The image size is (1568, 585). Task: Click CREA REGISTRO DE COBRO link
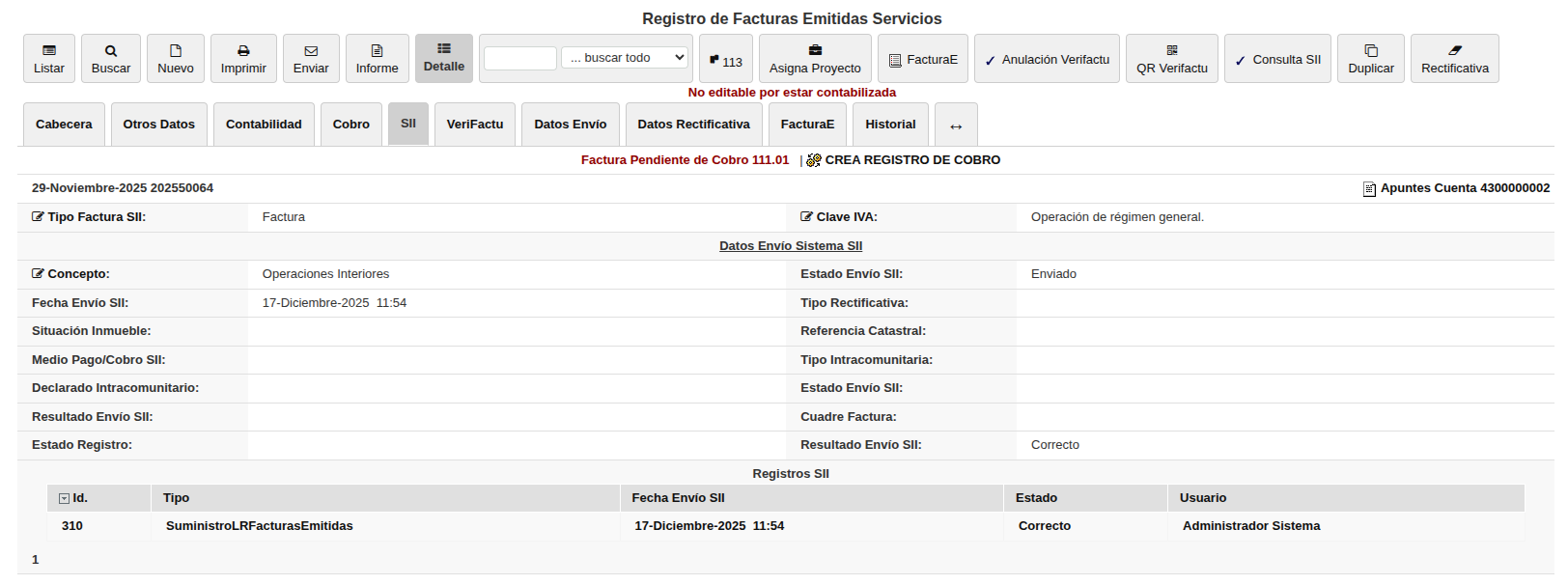point(911,160)
